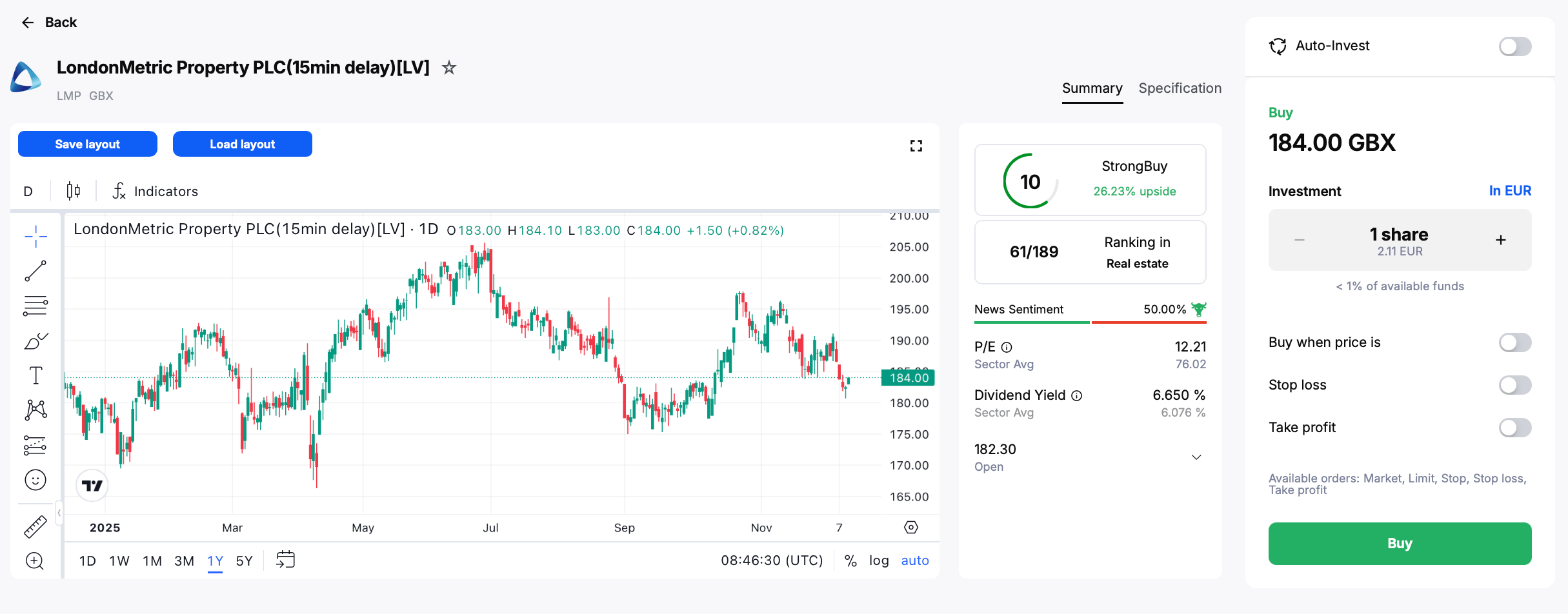1568x614 pixels.
Task: Click the 184.00 current price label
Action: point(909,378)
